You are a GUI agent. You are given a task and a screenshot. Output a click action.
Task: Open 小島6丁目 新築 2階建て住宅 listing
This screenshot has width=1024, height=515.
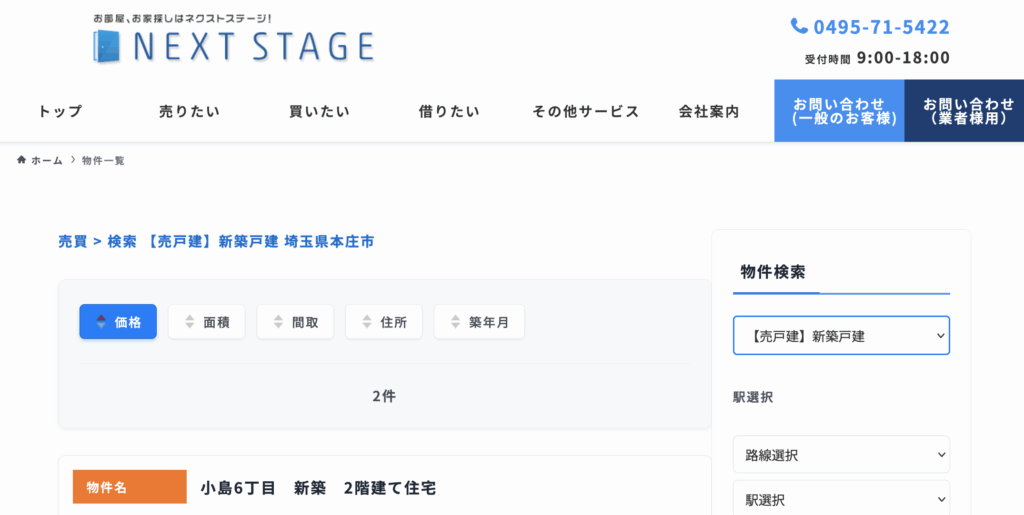click(x=318, y=488)
